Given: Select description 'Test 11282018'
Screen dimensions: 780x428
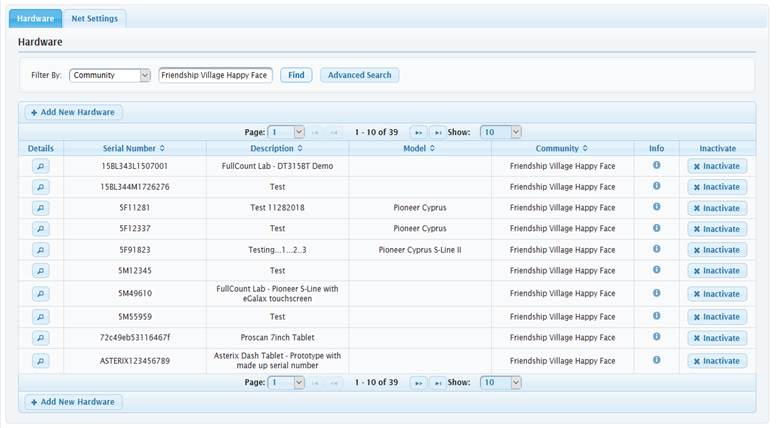Looking at the screenshot, I should tap(277, 208).
